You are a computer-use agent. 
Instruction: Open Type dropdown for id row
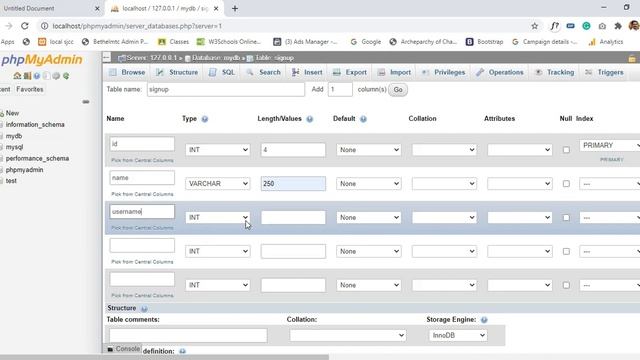pyautogui.click(x=218, y=150)
